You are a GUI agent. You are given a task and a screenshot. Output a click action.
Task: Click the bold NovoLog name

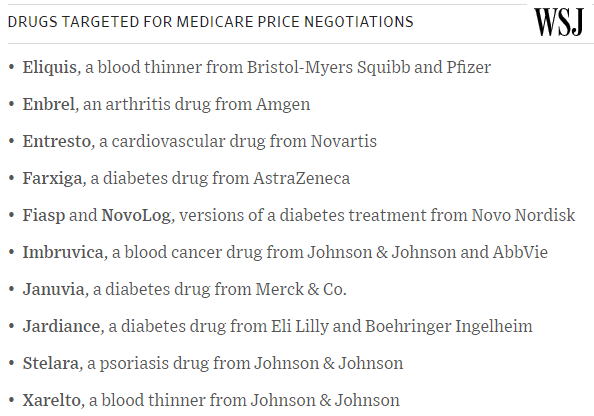point(136,216)
